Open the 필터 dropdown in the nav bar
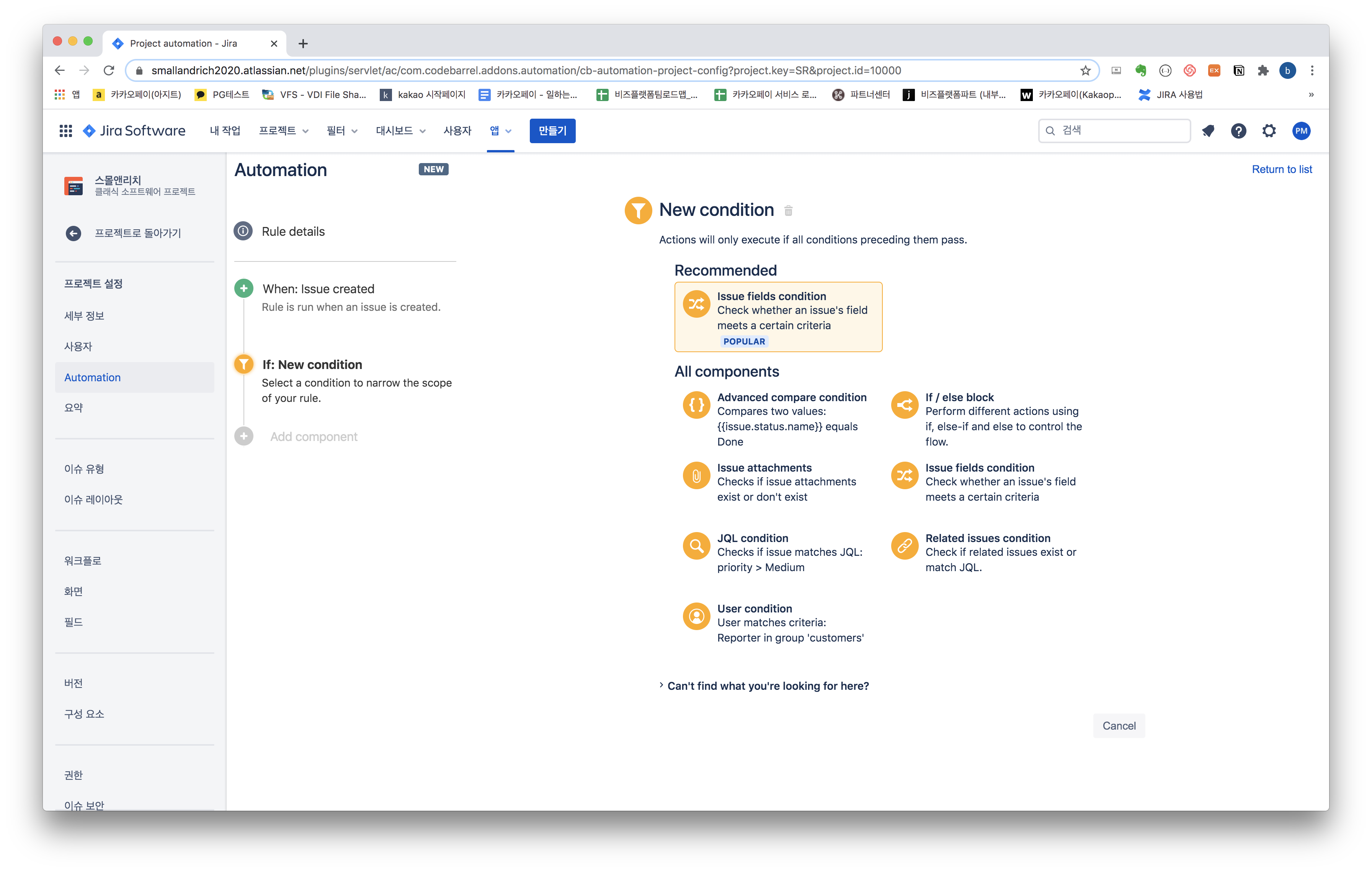Viewport: 1372px width, 872px height. point(341,131)
